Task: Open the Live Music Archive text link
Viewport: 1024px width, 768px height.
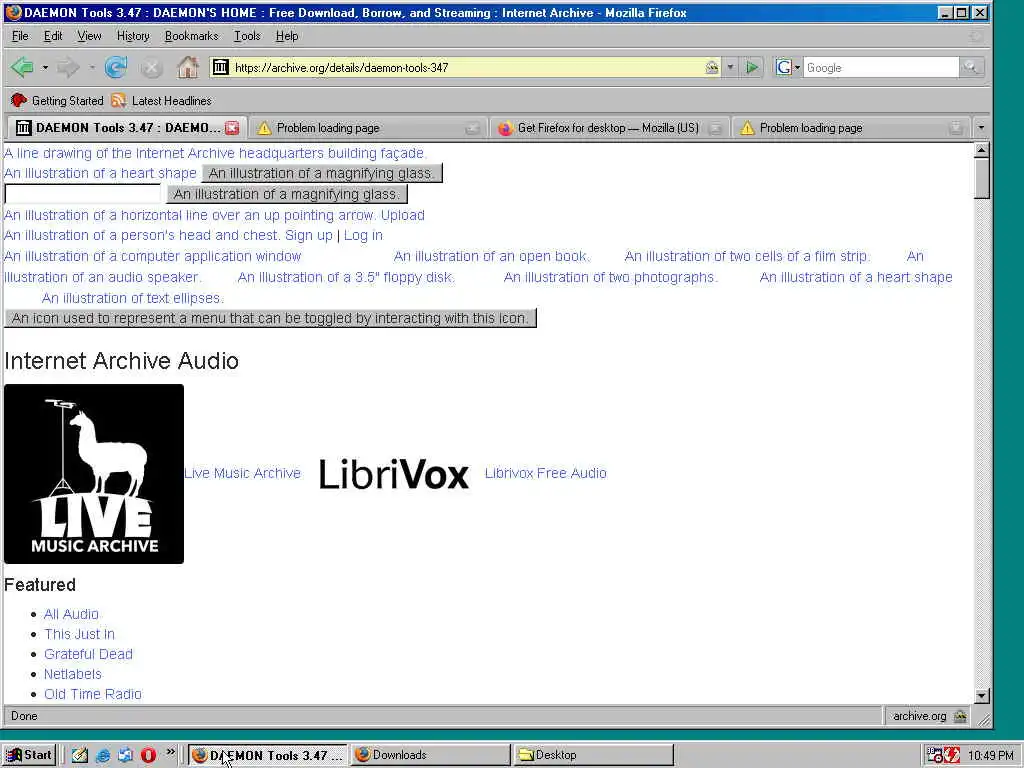Action: (x=242, y=473)
